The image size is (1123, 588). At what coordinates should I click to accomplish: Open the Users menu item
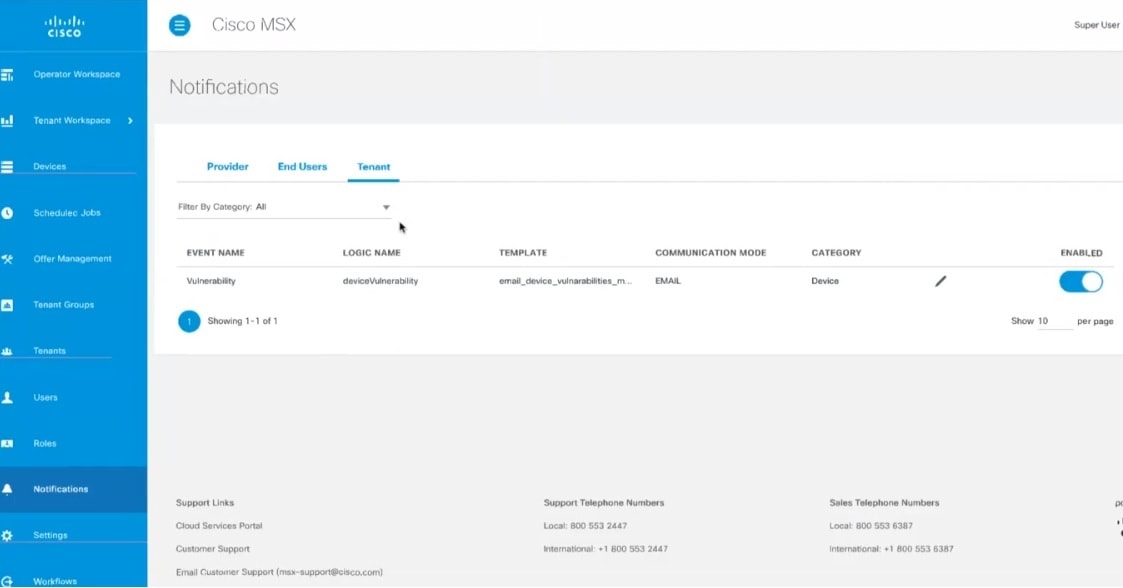(x=45, y=397)
